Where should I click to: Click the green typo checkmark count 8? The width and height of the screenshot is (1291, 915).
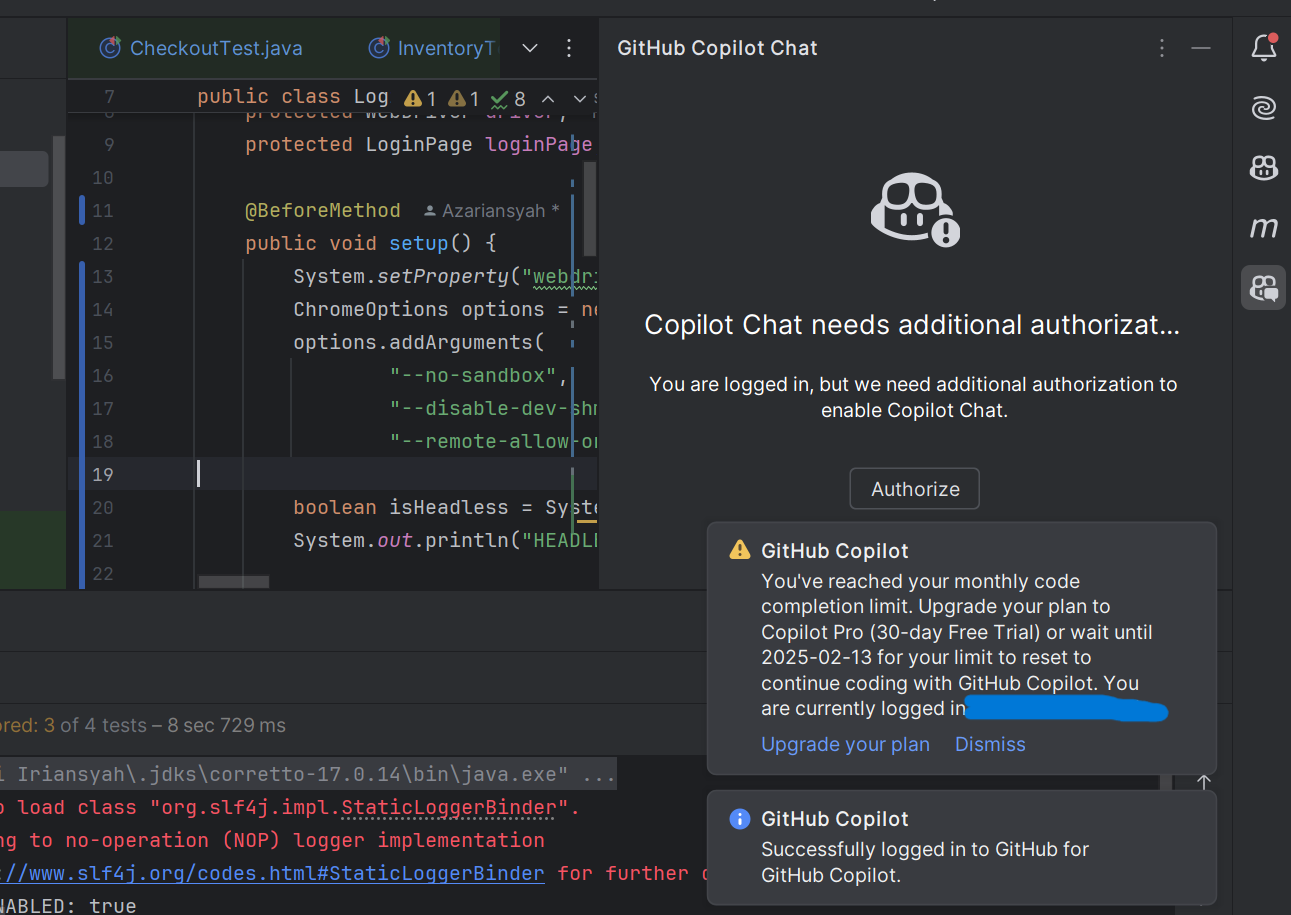pos(507,98)
